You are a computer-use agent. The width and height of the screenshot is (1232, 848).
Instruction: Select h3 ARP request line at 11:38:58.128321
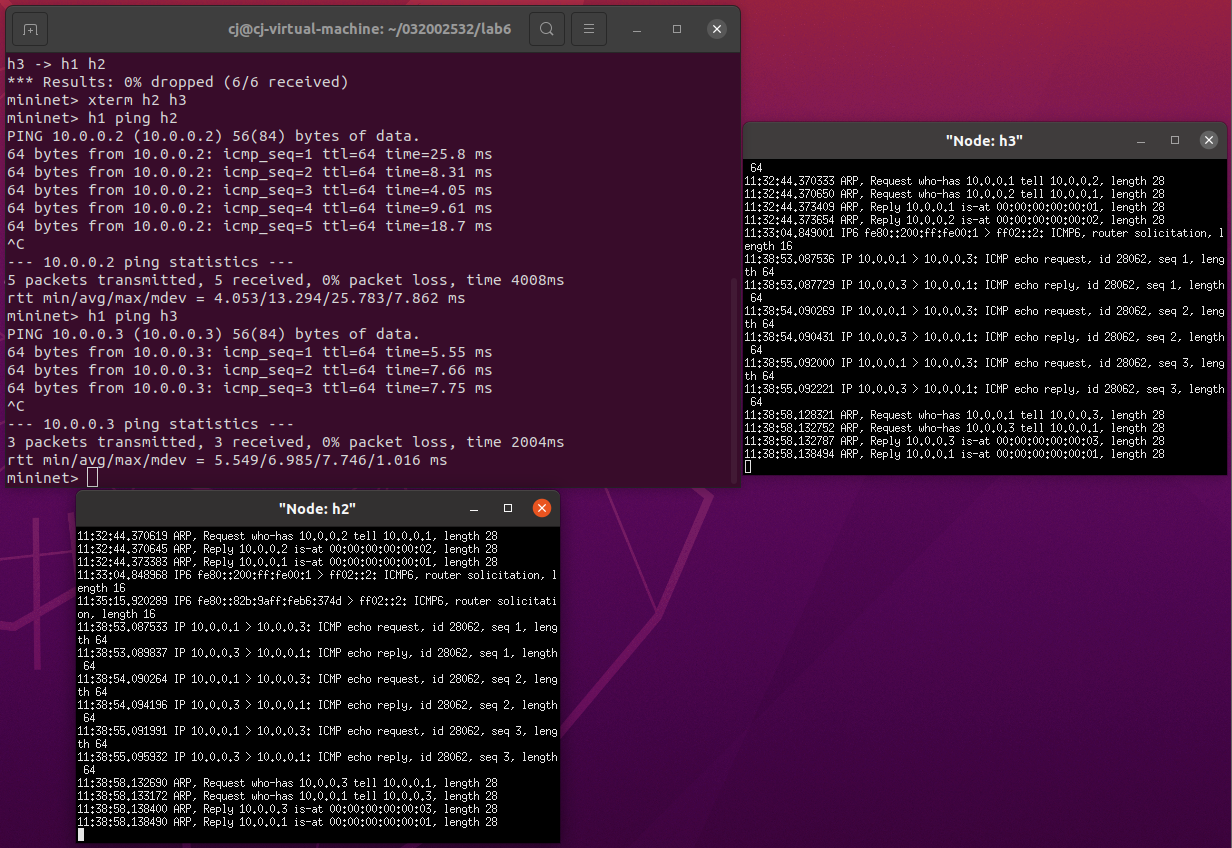click(x=955, y=415)
